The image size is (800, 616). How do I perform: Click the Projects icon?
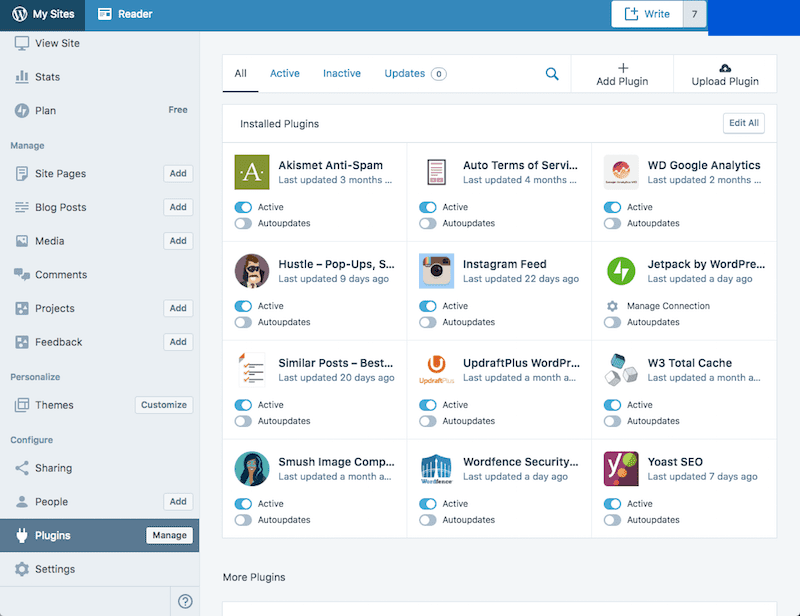pyautogui.click(x=22, y=308)
